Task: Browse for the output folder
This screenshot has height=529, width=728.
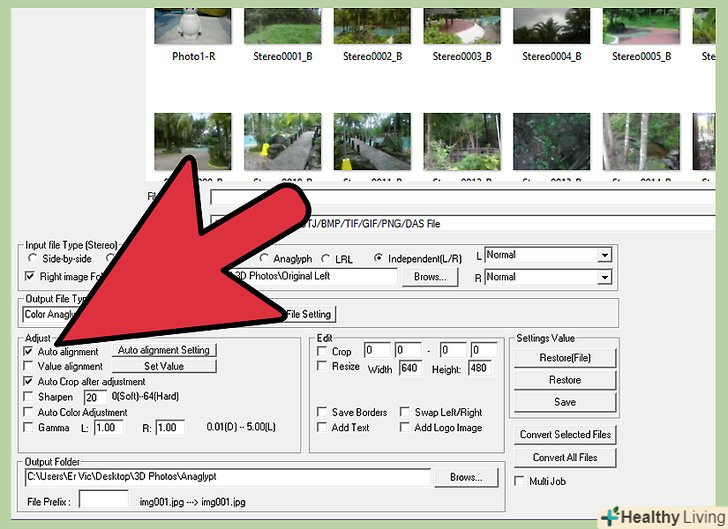Action: [x=466, y=477]
